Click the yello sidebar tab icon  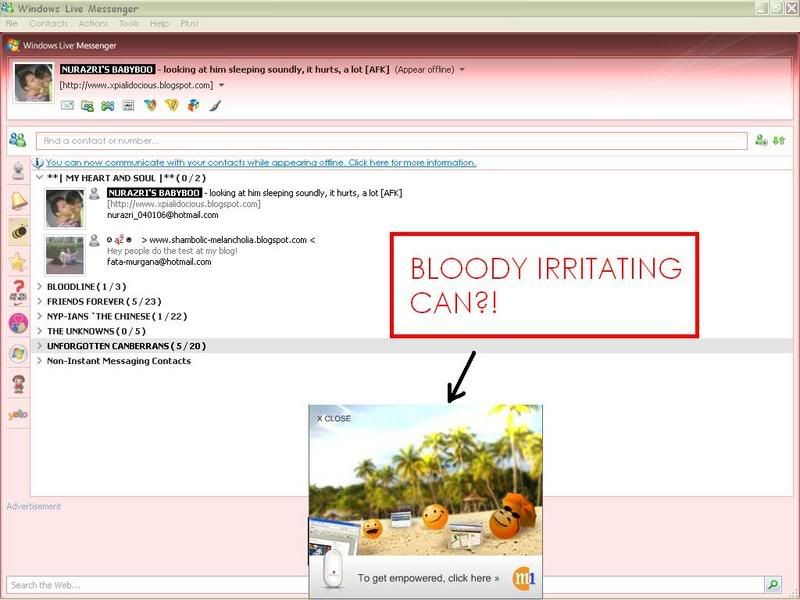[x=18, y=414]
